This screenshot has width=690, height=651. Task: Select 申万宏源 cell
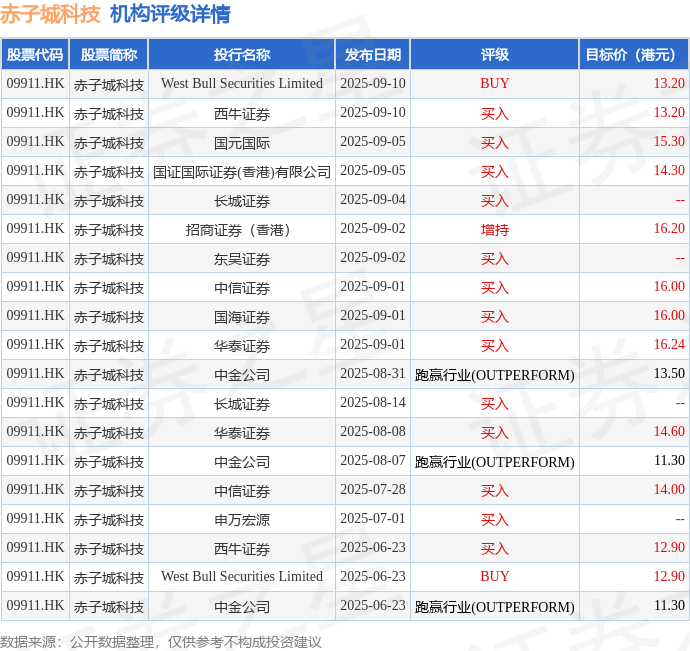(x=242, y=520)
